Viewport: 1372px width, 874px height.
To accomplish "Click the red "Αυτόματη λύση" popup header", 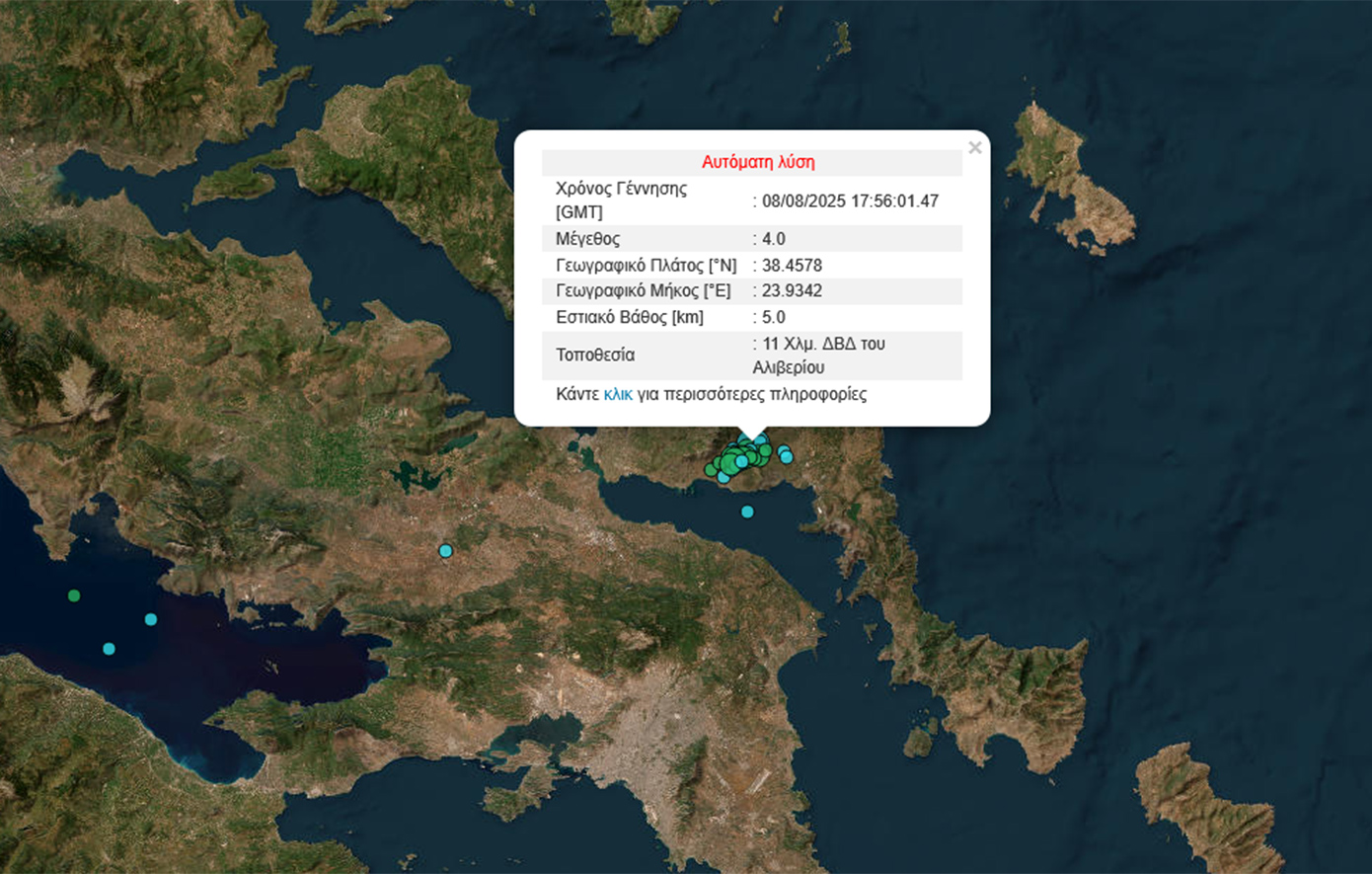I will coord(758,162).
